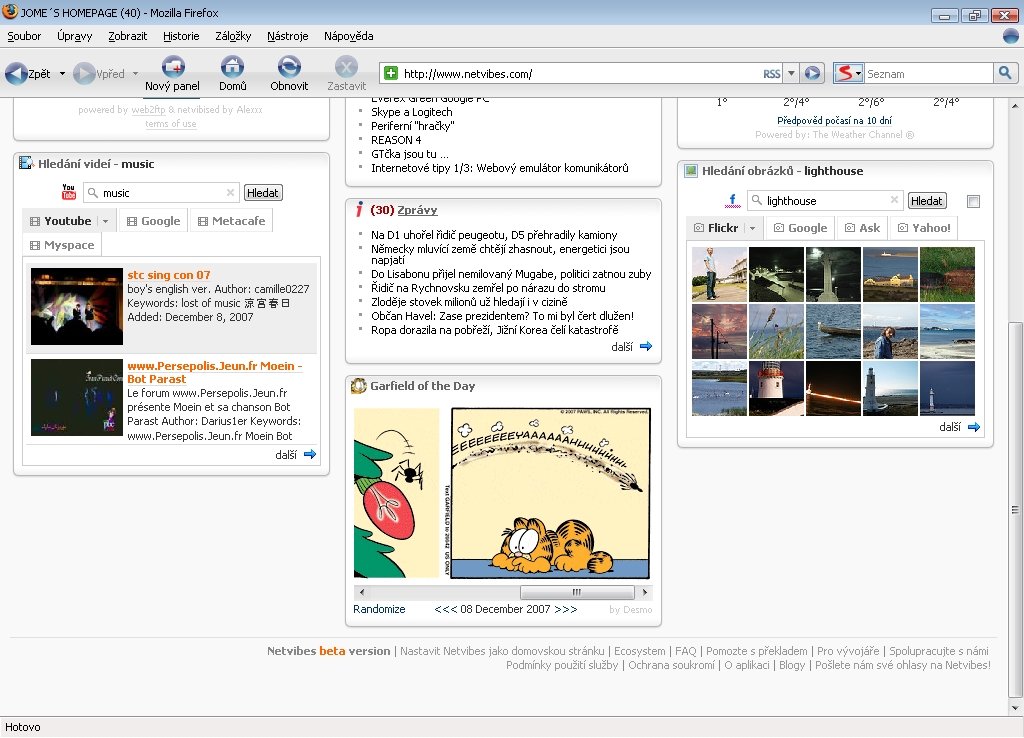This screenshot has height=738, width=1024.
Task: Switch to the Myspace video tab
Action: point(62,245)
